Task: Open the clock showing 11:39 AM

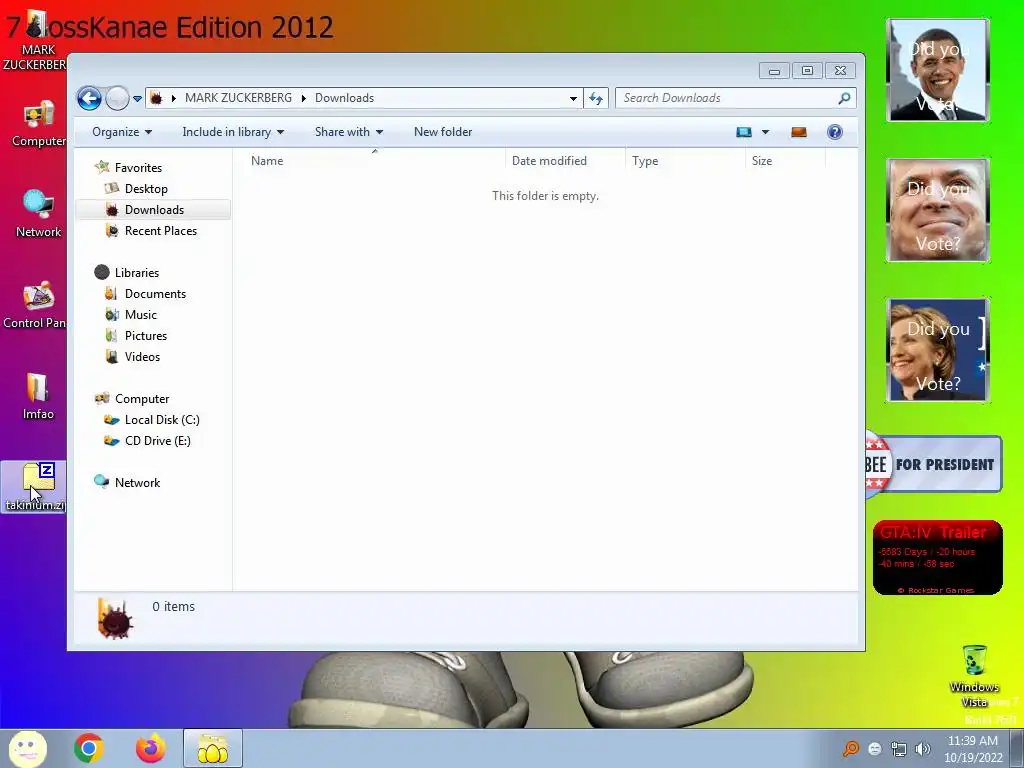Action: [x=973, y=749]
